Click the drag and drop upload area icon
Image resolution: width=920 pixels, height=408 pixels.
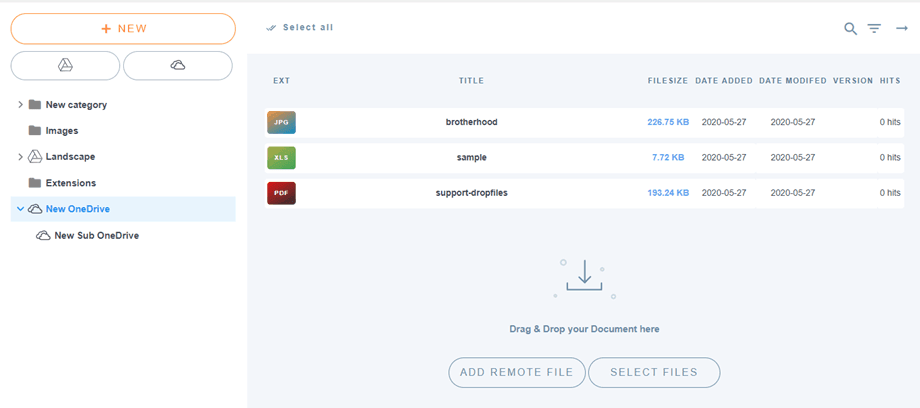pyautogui.click(x=584, y=278)
